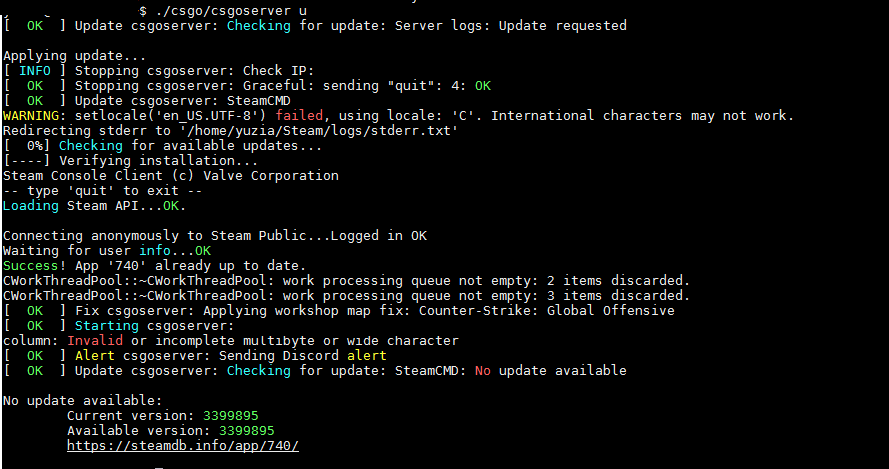Image resolution: width=889 pixels, height=469 pixels.
Task: Select the 'Graceful: sending "quit"' line
Action: tap(247, 86)
